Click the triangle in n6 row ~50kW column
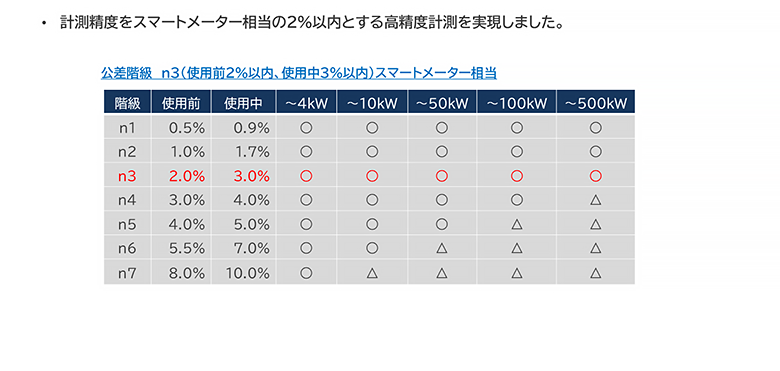This screenshot has height=371, width=780. 442,249
